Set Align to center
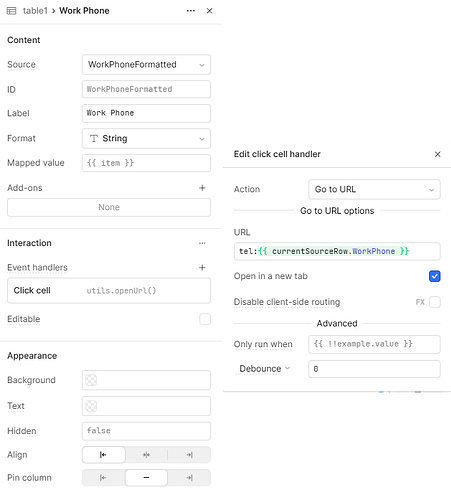This screenshot has width=451, height=500. [x=146, y=455]
